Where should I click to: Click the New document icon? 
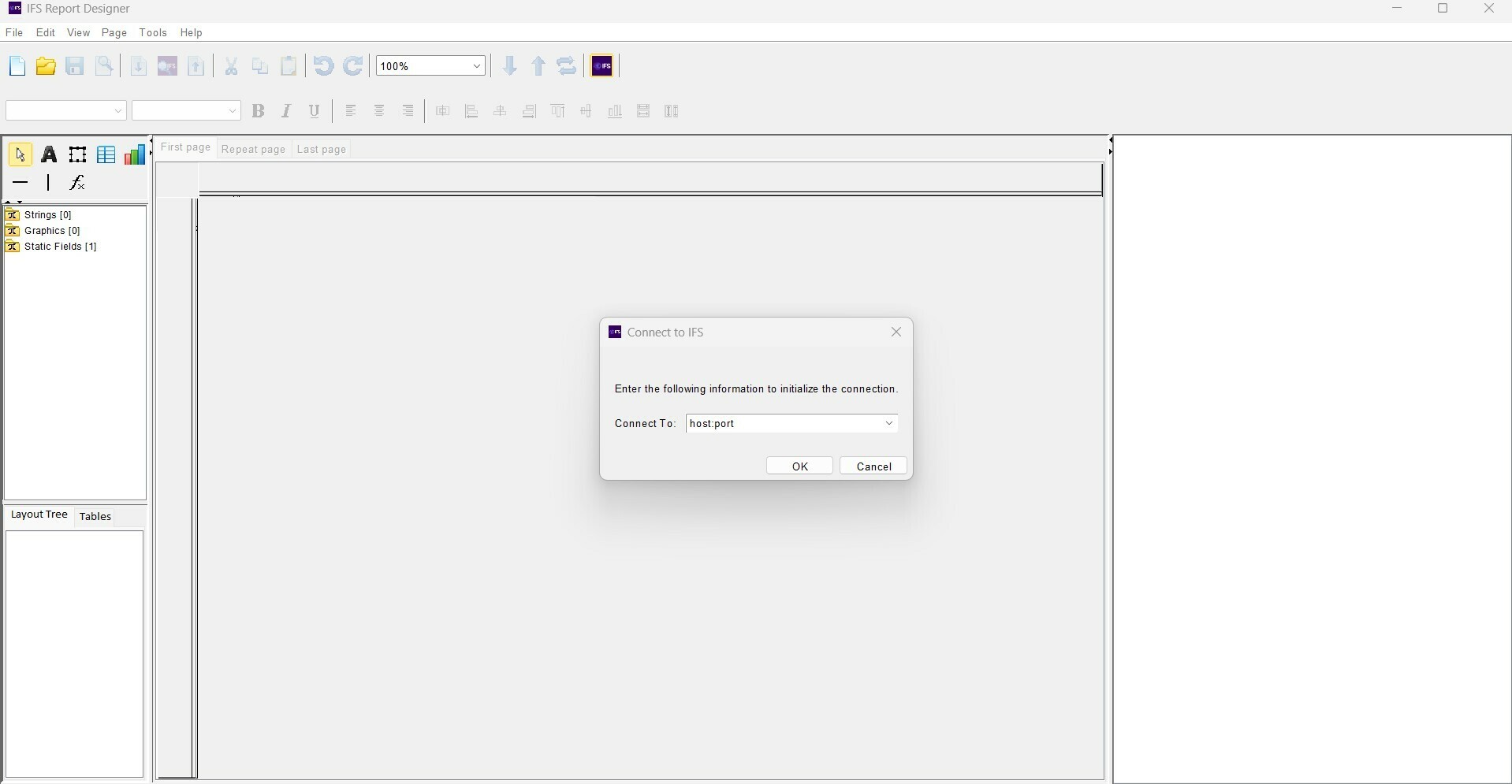[17, 66]
